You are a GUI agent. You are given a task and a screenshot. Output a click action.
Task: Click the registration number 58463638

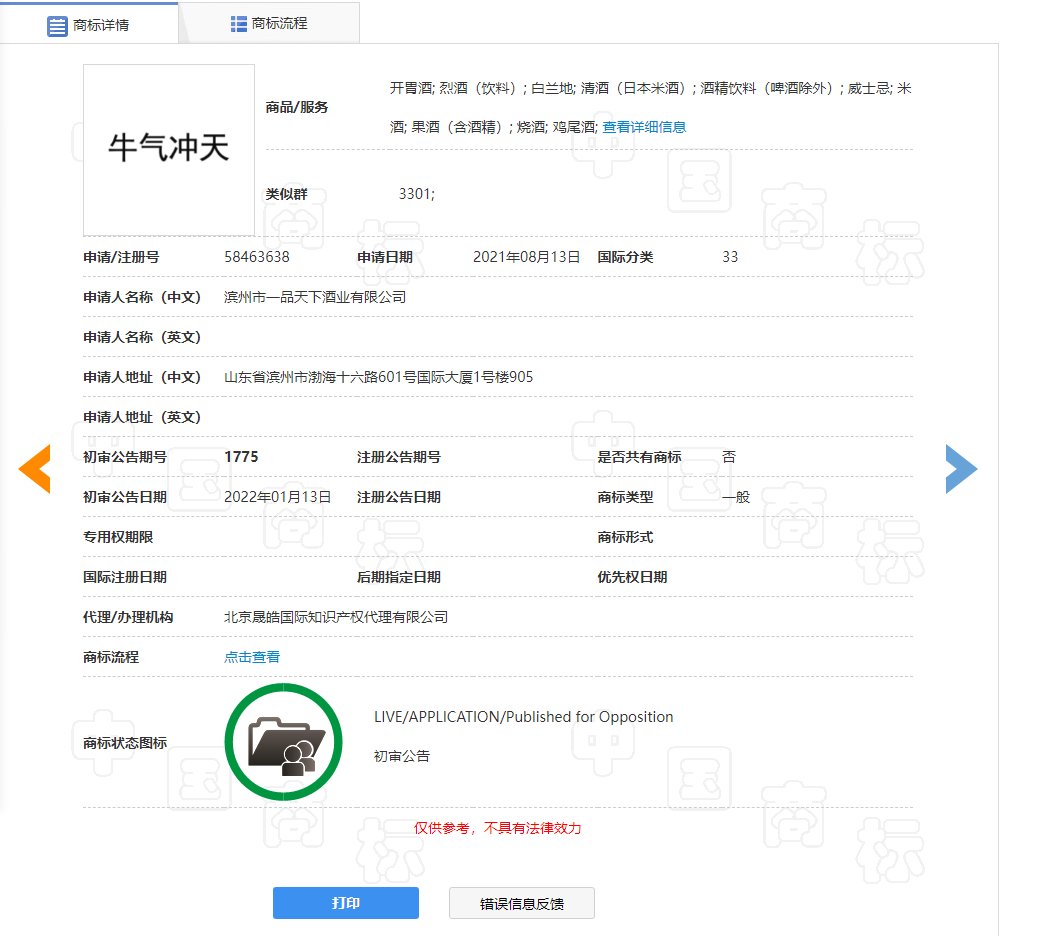point(257,257)
